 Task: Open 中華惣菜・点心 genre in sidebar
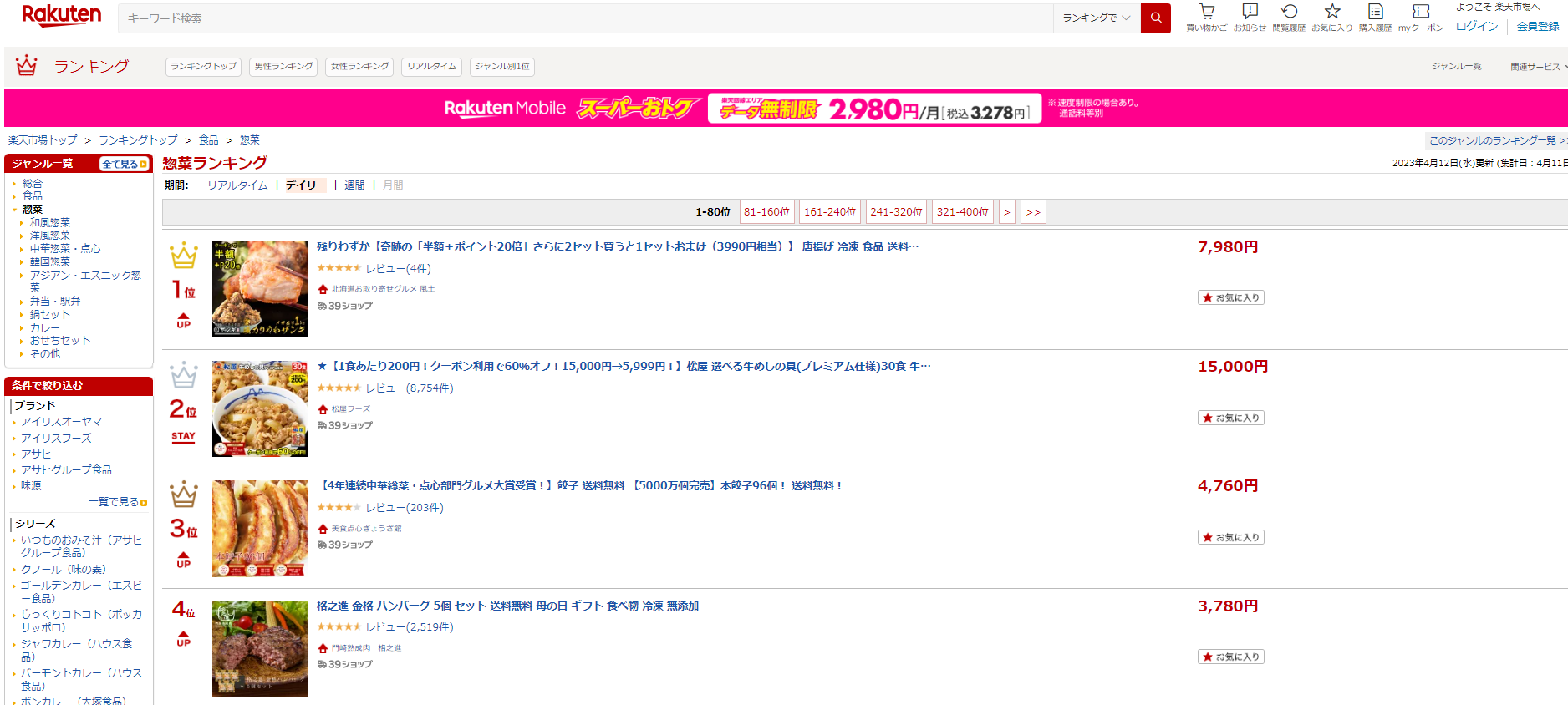pos(65,249)
